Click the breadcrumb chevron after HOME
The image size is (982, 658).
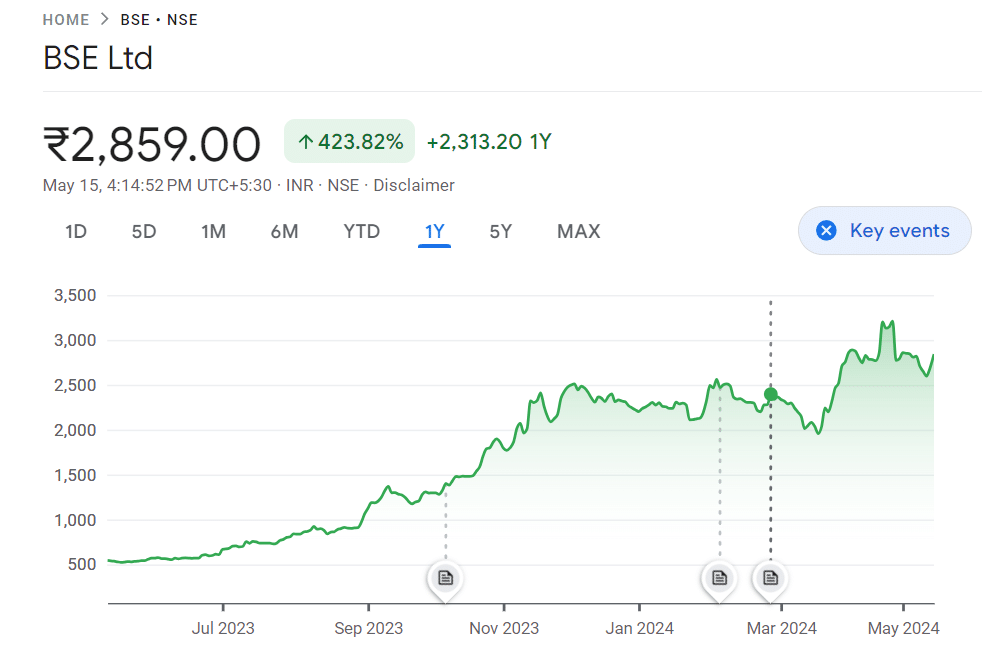(x=105, y=20)
